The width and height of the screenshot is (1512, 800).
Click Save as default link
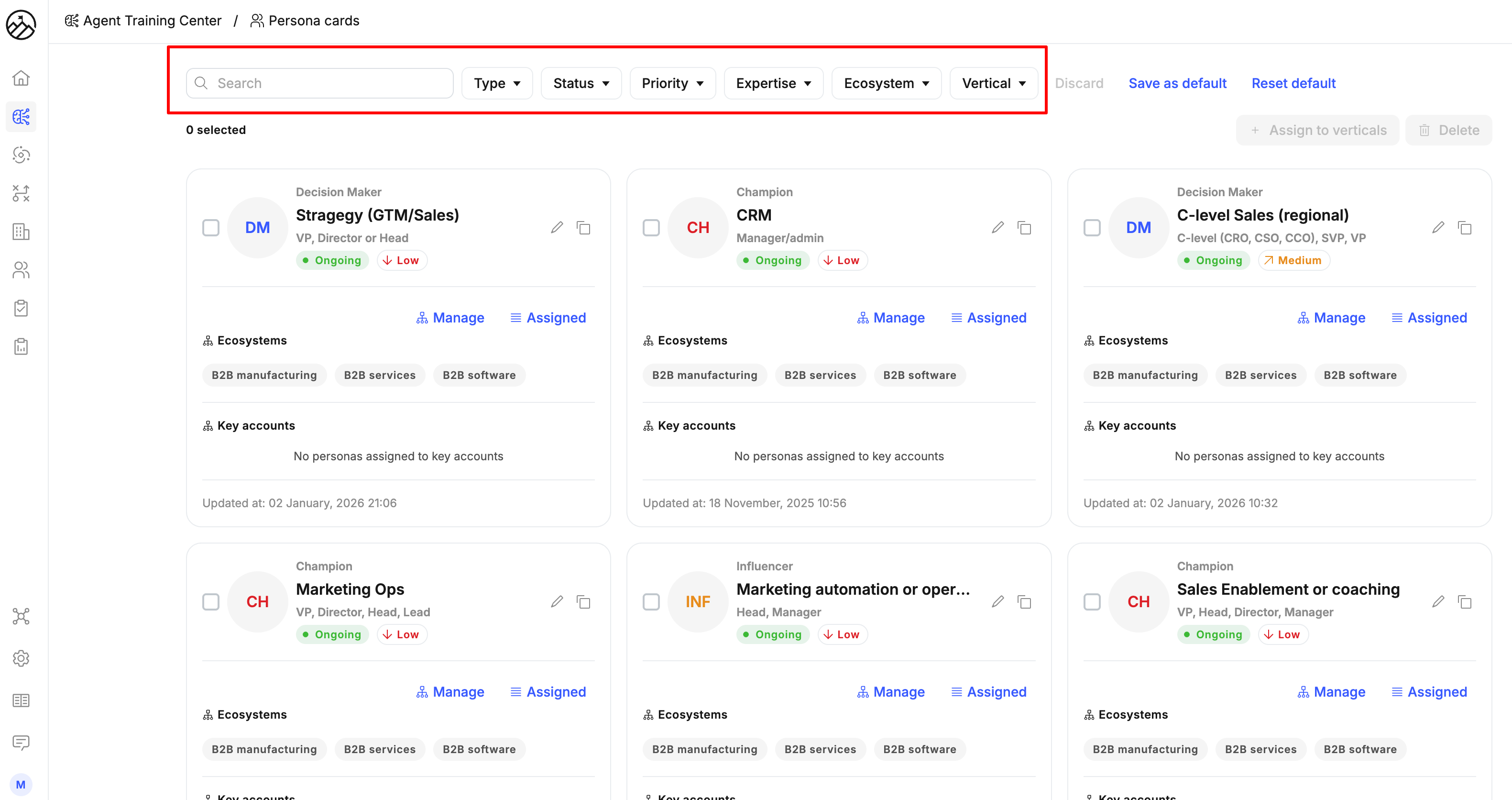[1177, 83]
